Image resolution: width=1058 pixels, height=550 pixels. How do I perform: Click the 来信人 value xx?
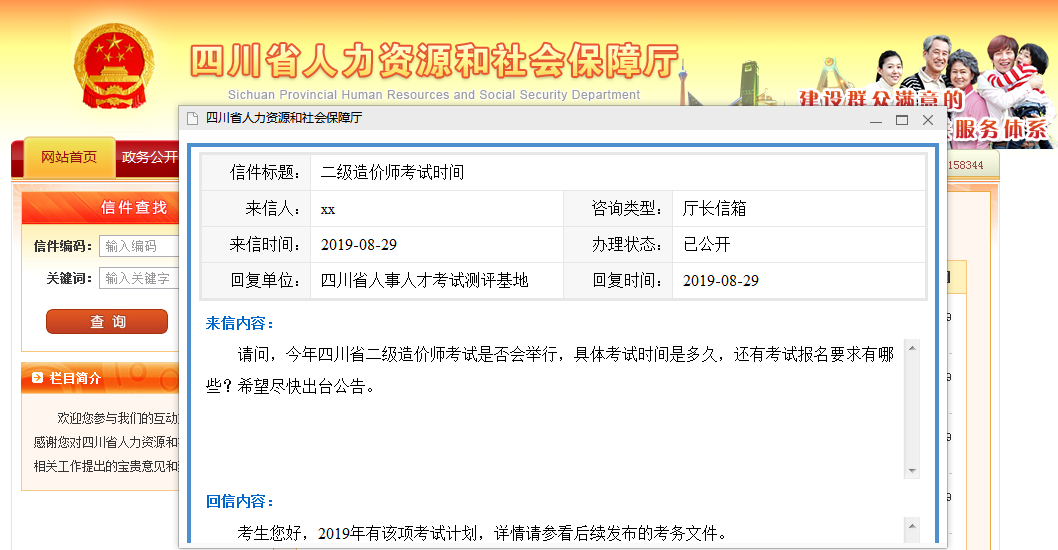click(328, 209)
